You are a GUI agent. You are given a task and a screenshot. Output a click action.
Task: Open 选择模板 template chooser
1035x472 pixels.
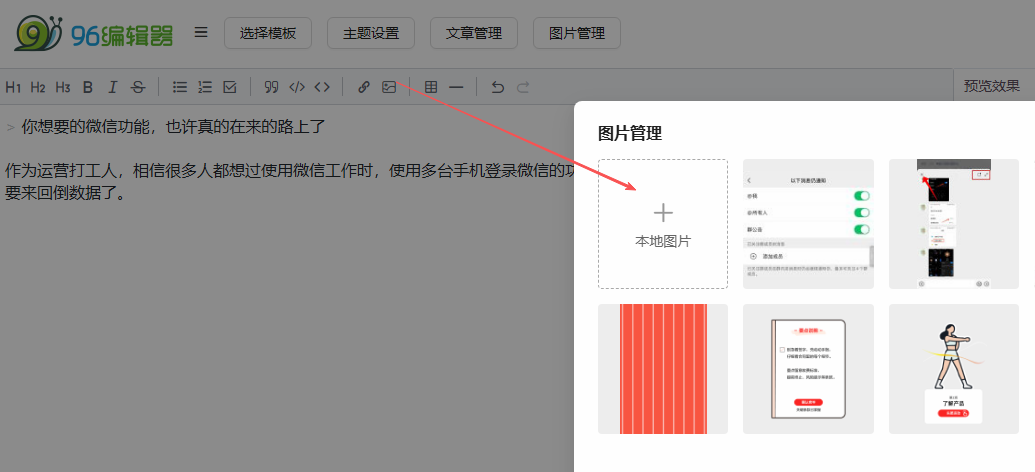tap(268, 33)
